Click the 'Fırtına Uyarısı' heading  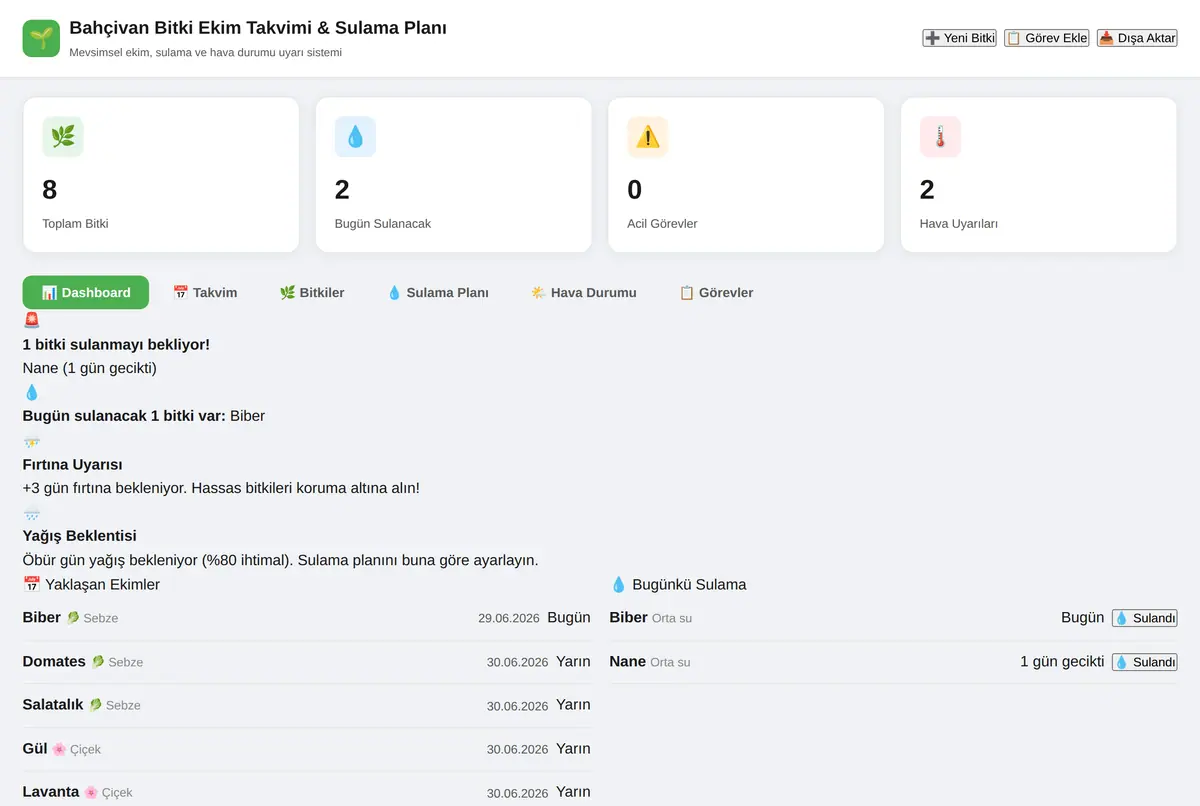point(73,465)
